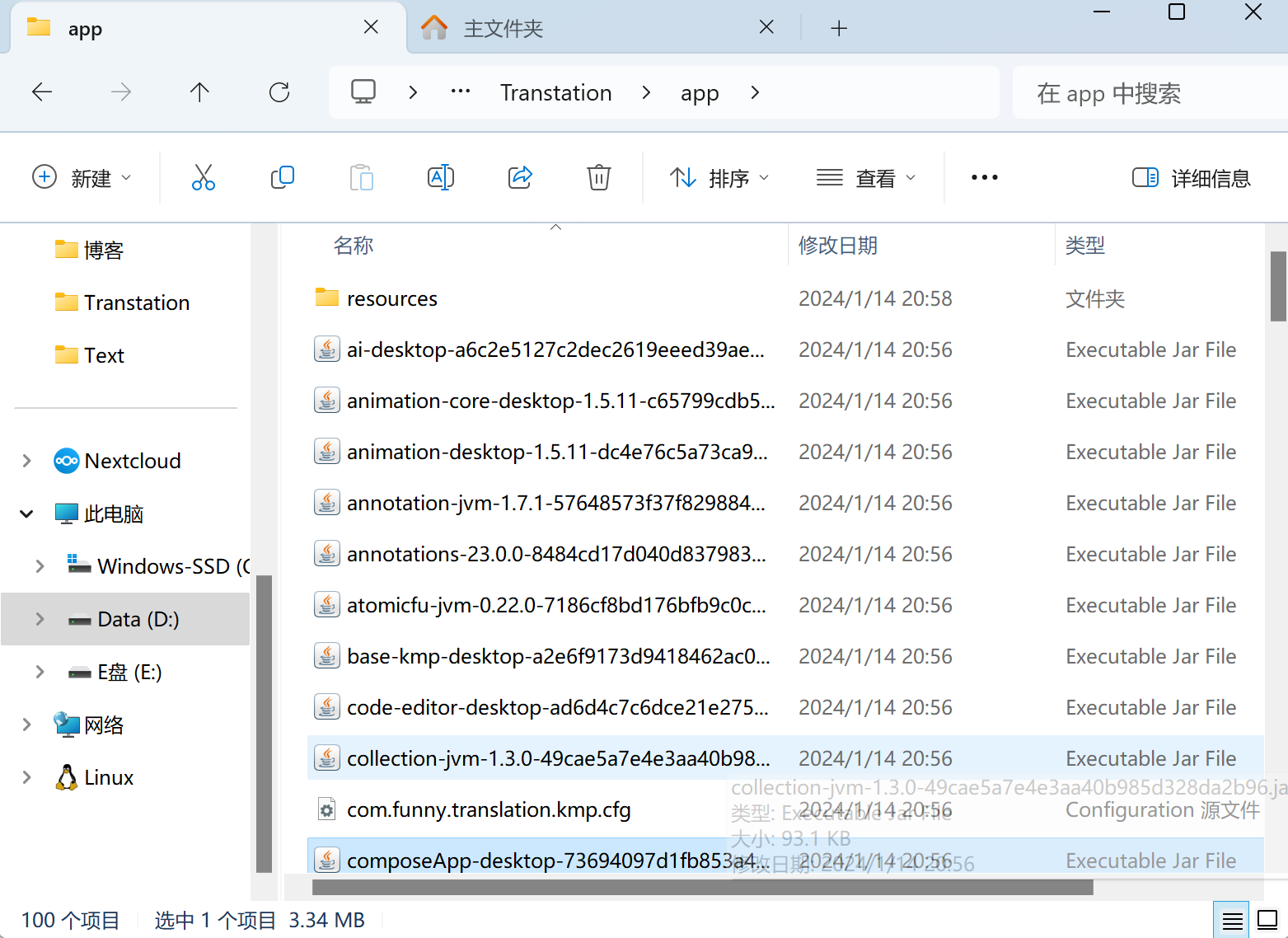This screenshot has width=1288, height=938.
Task: Click Transtation in the address bar
Action: 556,92
